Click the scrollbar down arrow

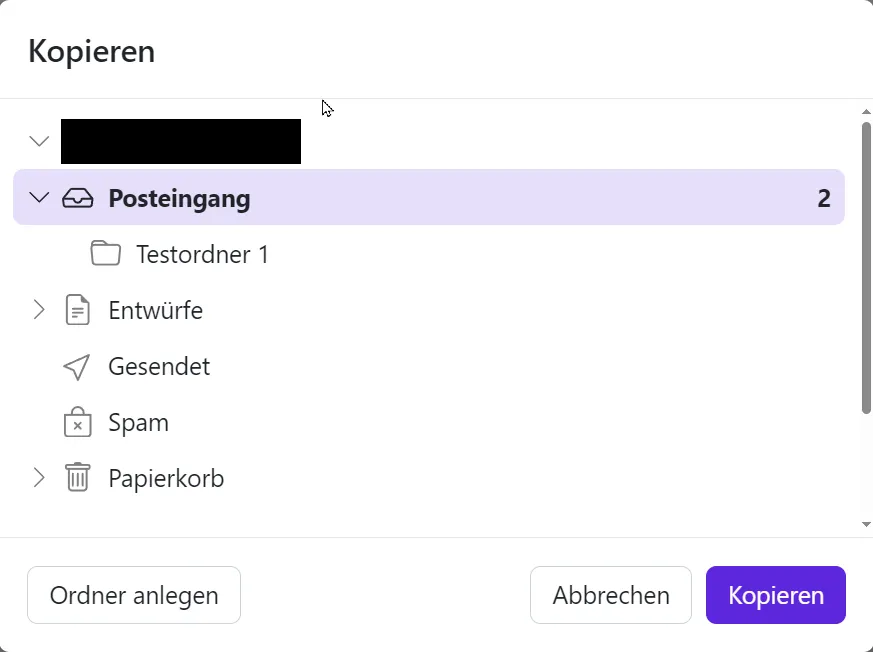(x=865, y=522)
